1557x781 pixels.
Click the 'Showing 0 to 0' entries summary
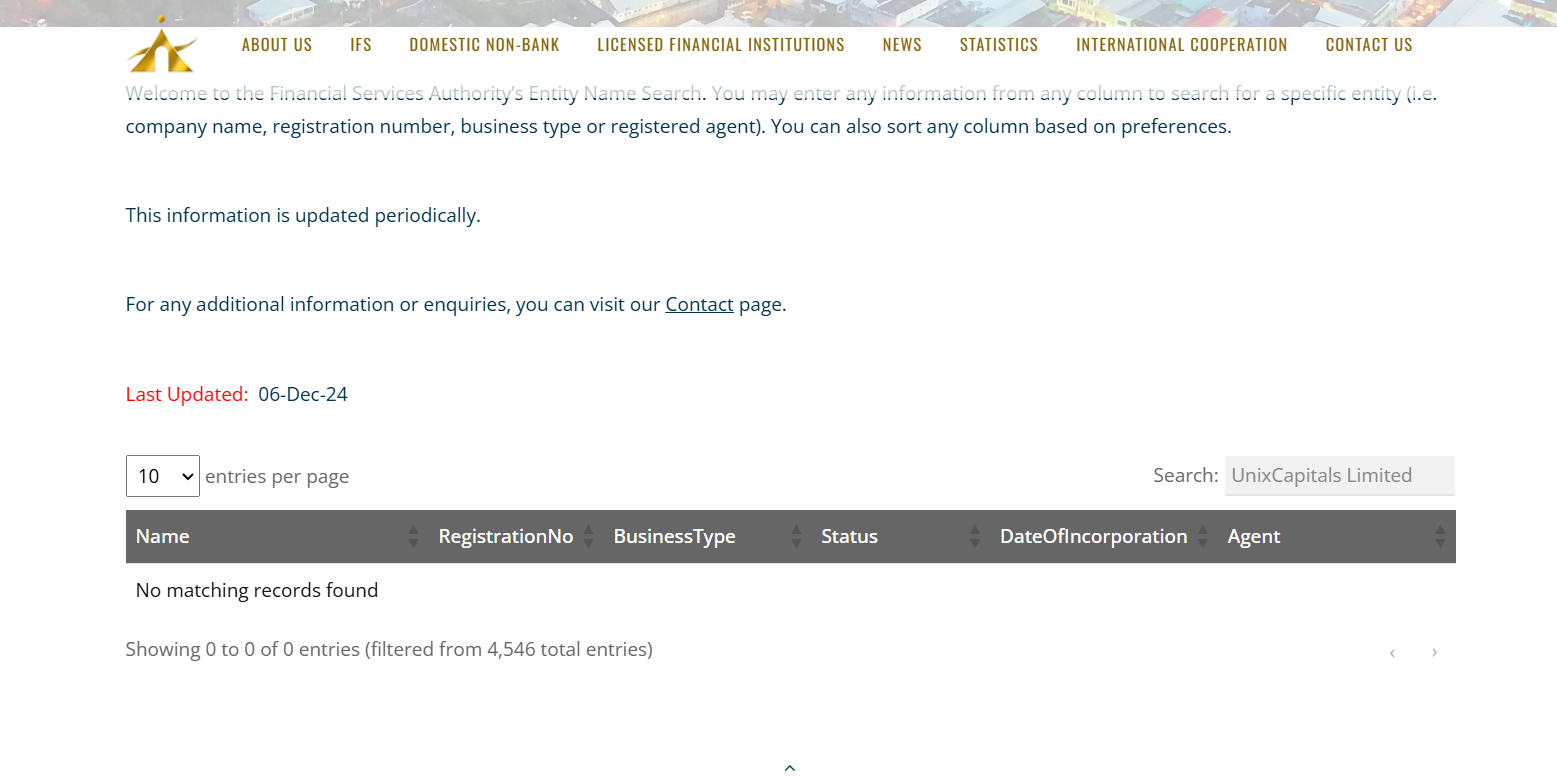pos(389,650)
